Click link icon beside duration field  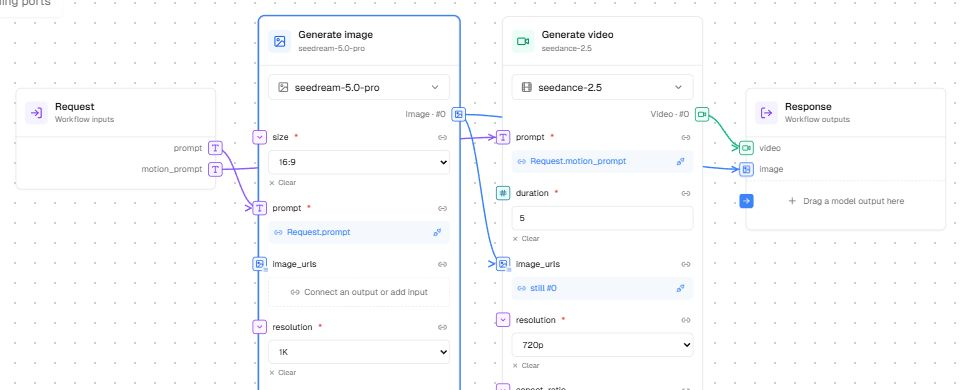tap(686, 193)
